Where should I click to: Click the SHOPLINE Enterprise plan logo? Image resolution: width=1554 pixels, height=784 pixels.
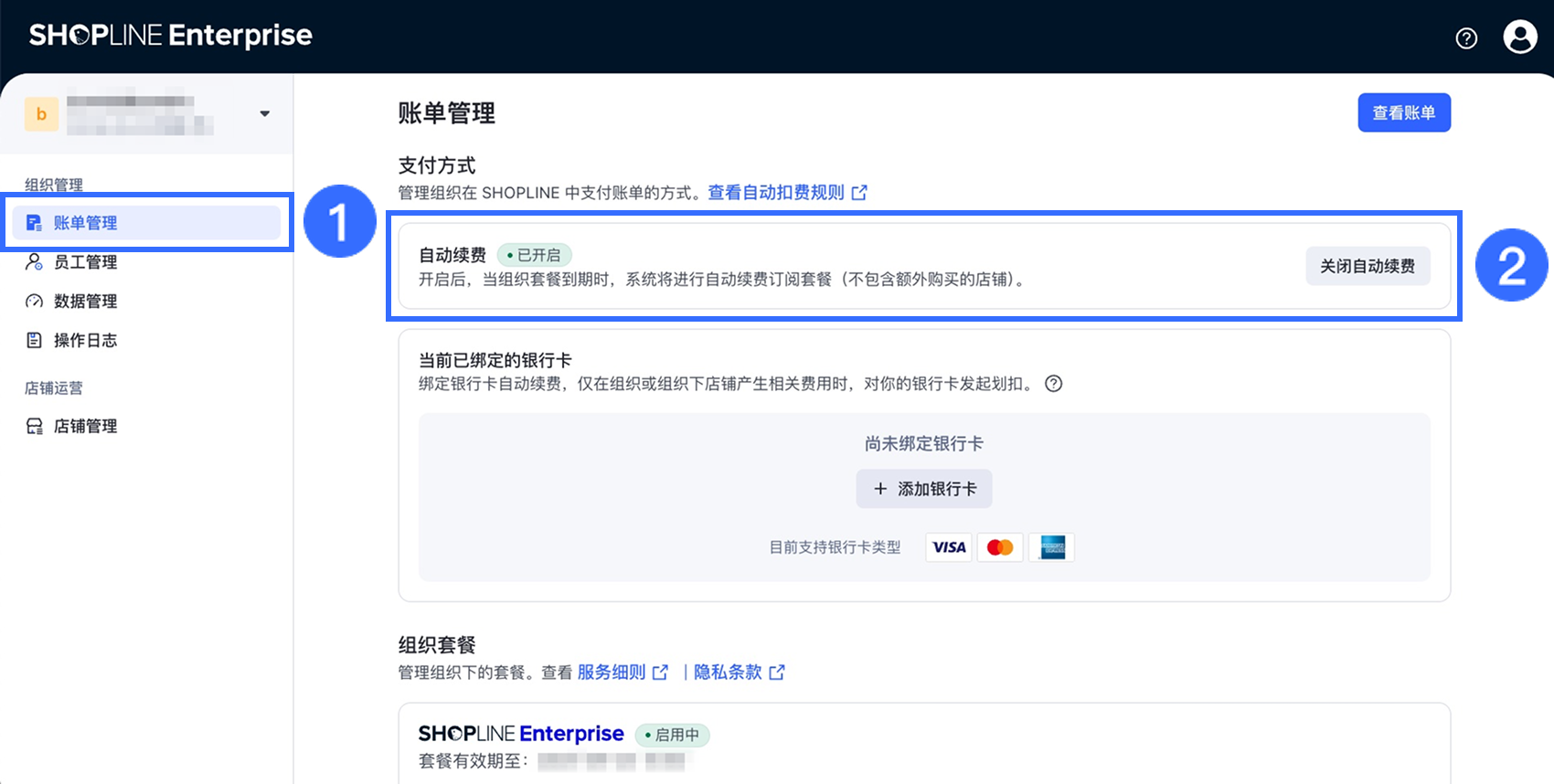(x=521, y=734)
